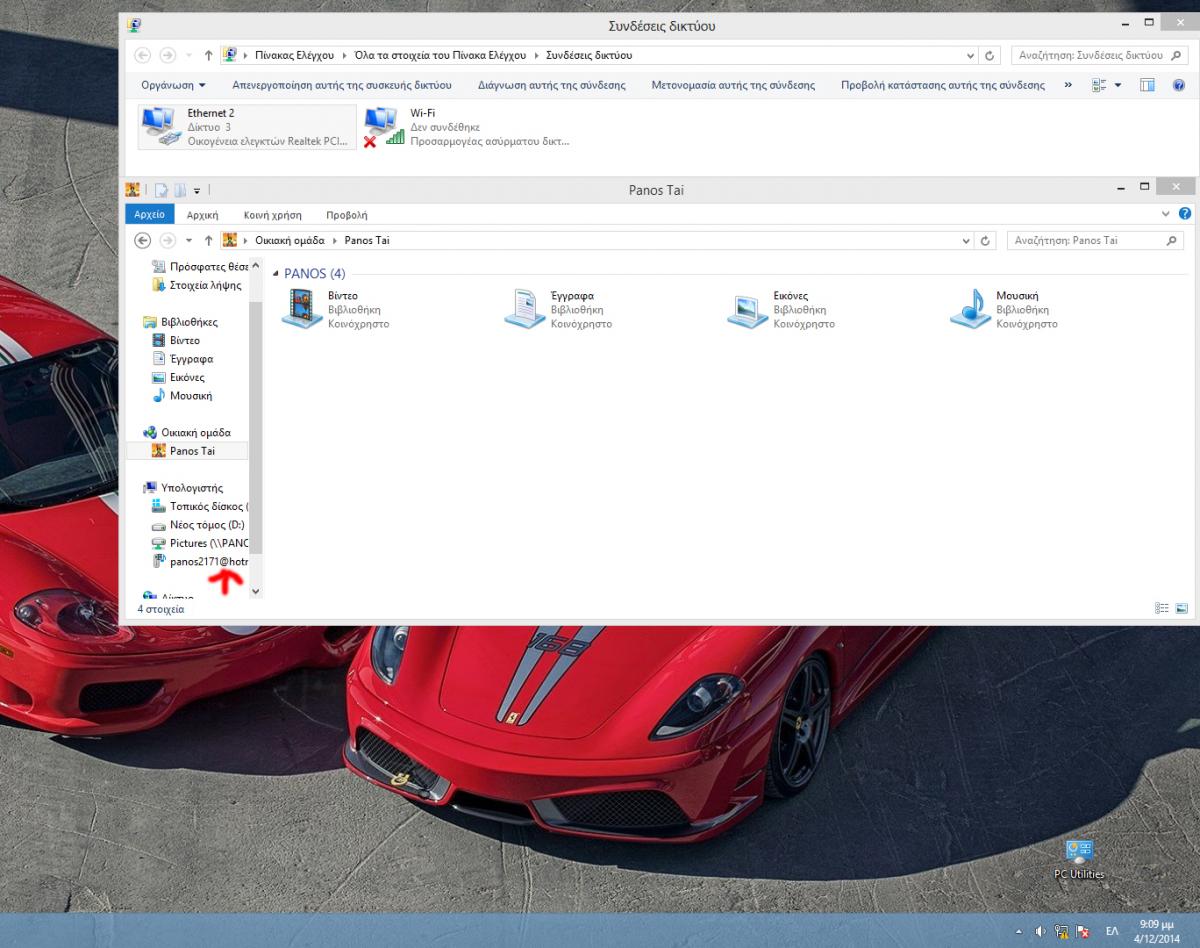
Task: Go back in the Network Connections window
Action: click(143, 55)
